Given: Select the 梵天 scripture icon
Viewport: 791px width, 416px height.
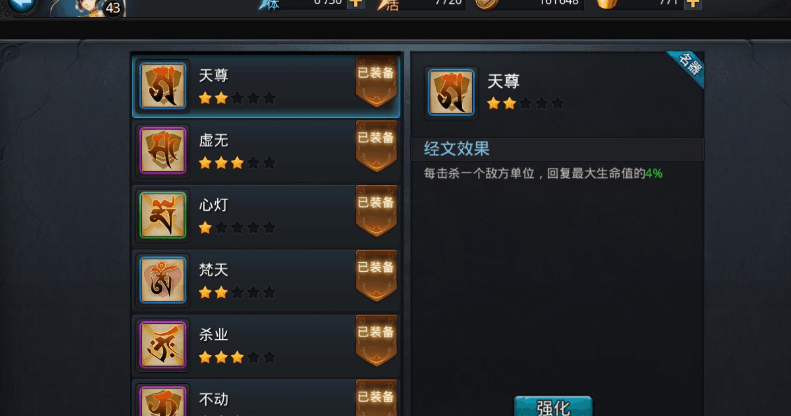Looking at the screenshot, I should [162, 280].
